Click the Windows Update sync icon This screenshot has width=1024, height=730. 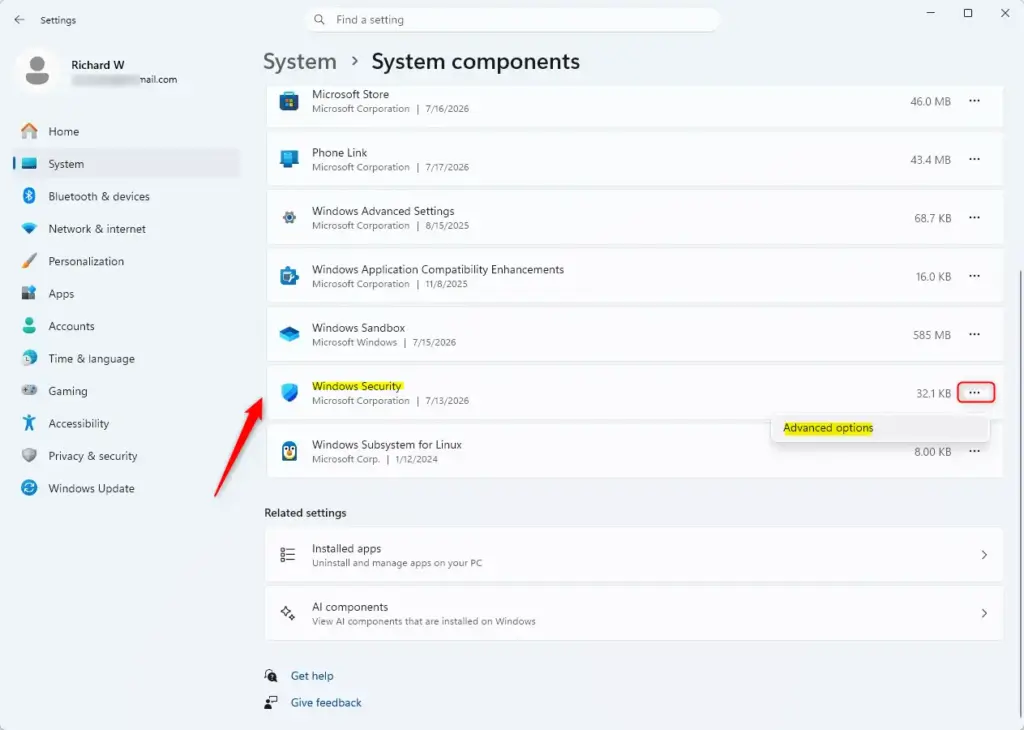[29, 488]
